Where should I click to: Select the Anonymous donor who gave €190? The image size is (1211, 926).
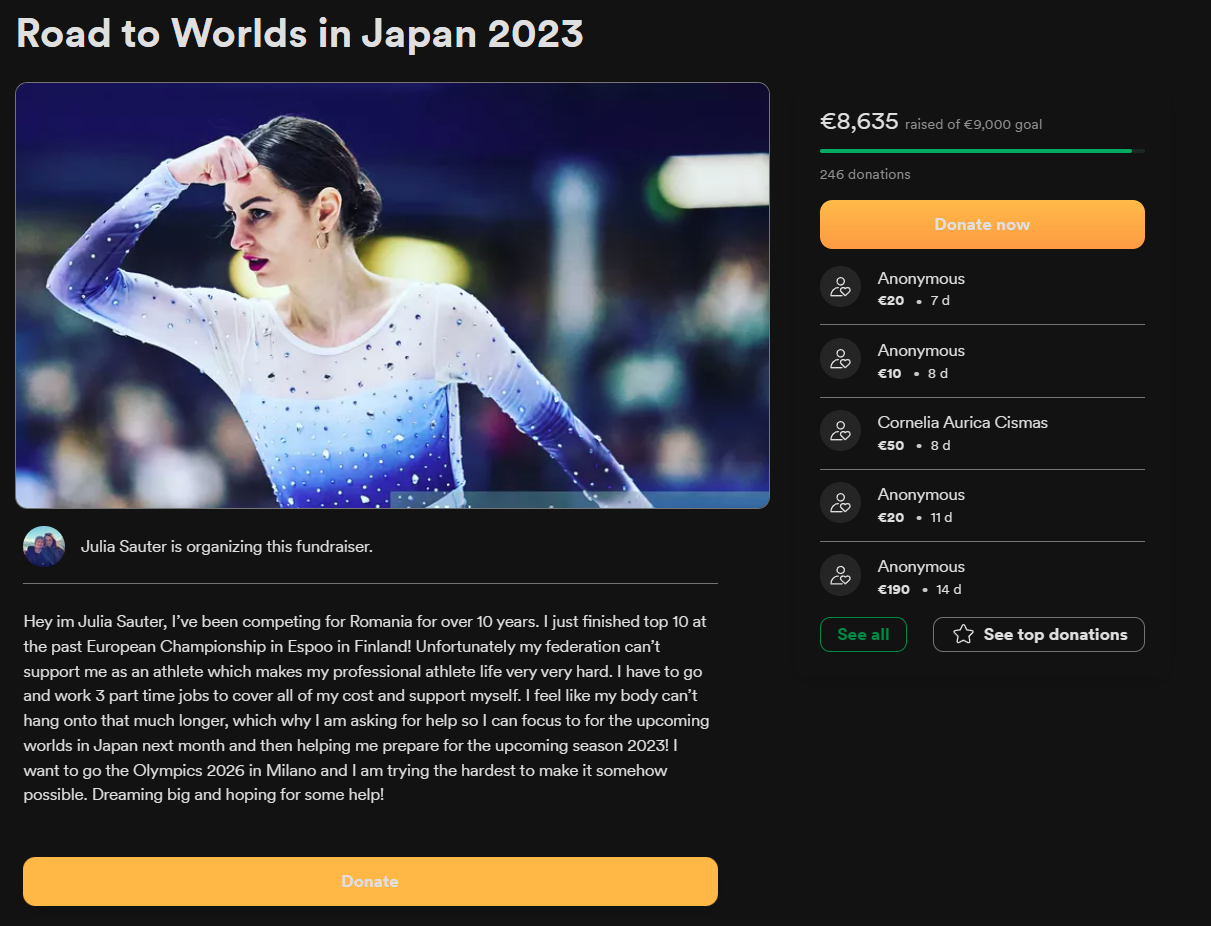(921, 567)
